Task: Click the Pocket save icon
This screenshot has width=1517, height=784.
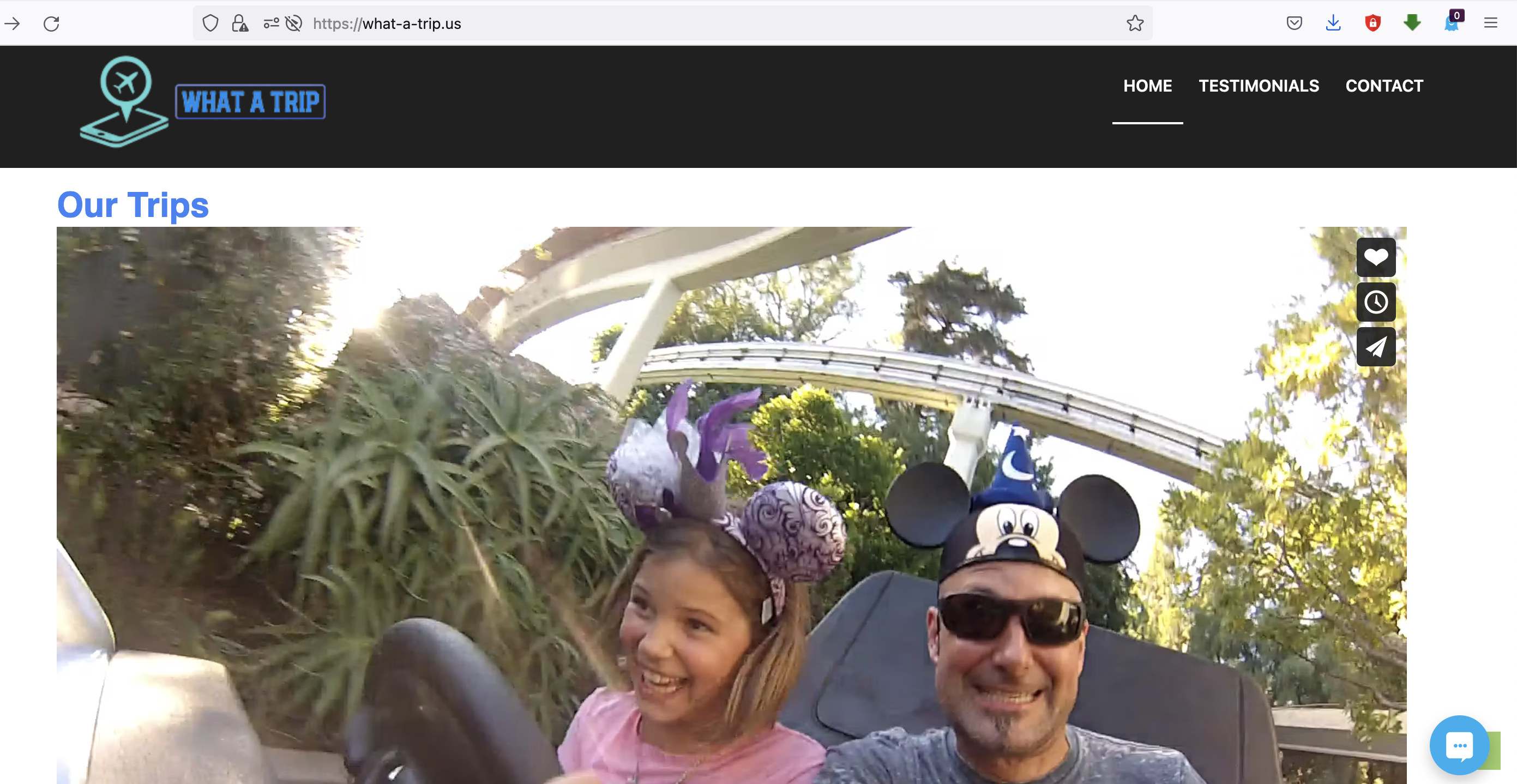Action: 1294,23
